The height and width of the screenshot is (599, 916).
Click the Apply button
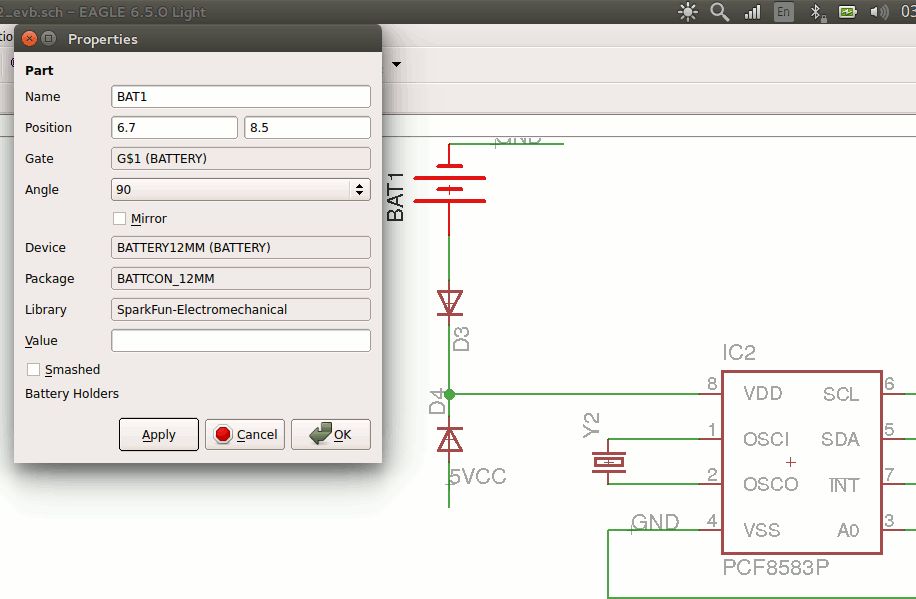pyautogui.click(x=158, y=434)
